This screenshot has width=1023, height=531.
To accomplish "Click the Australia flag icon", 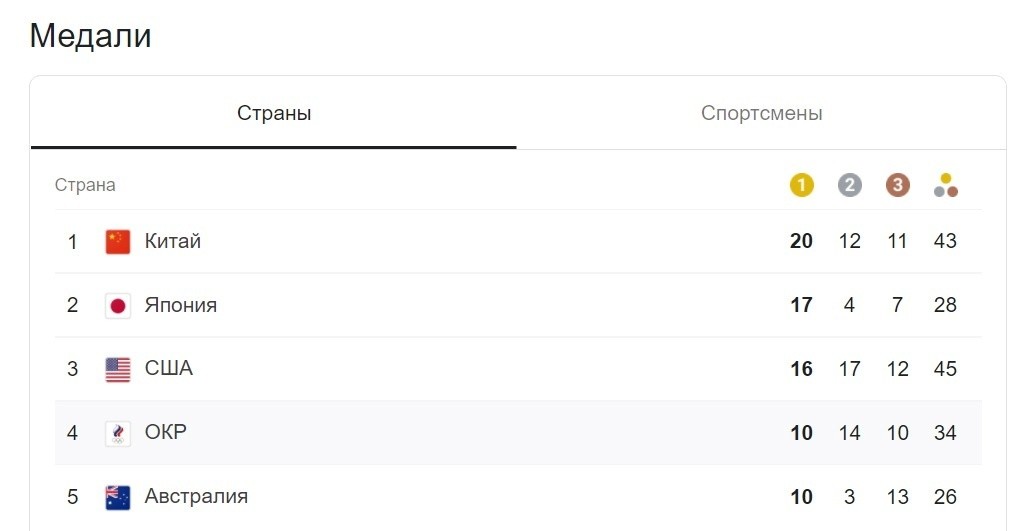I will 118,497.
